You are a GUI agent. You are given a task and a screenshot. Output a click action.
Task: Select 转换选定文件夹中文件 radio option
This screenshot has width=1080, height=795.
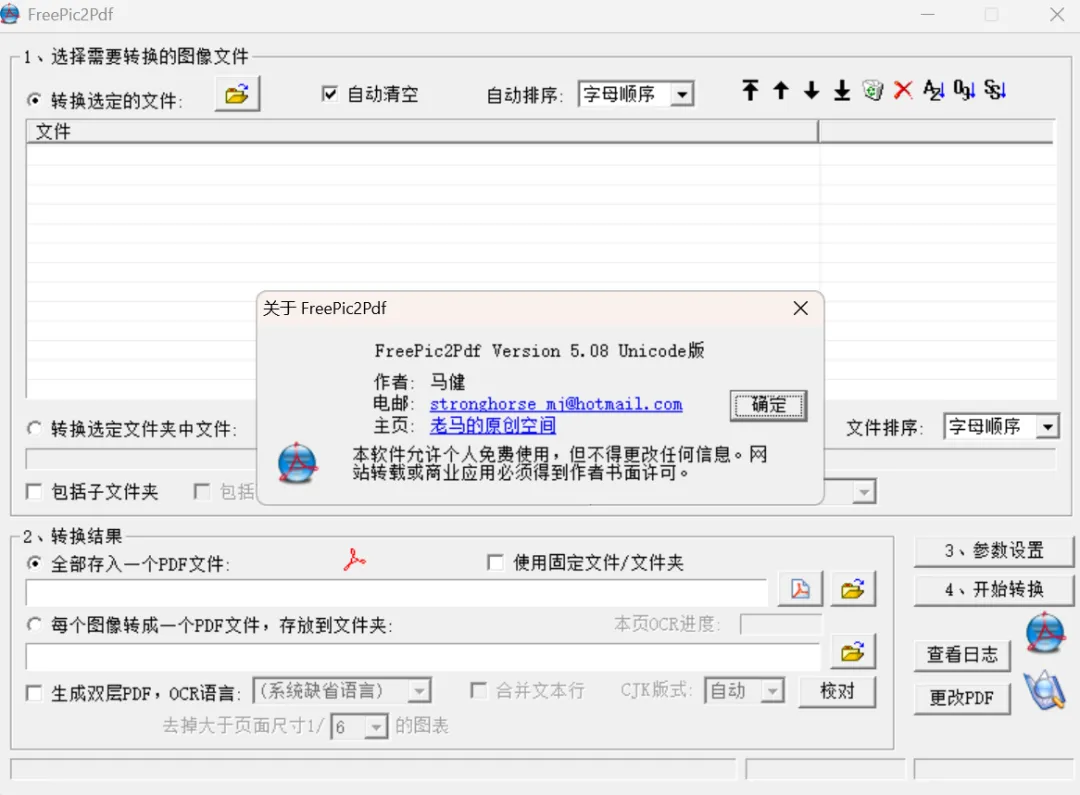point(34,429)
